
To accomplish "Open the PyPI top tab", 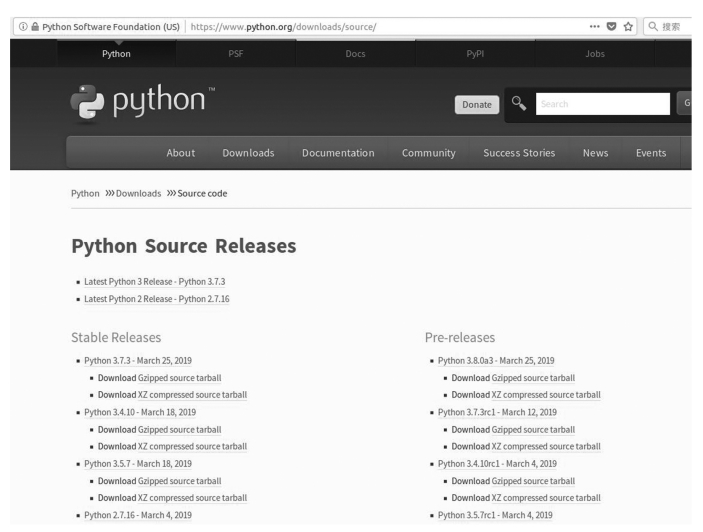I will point(475,54).
